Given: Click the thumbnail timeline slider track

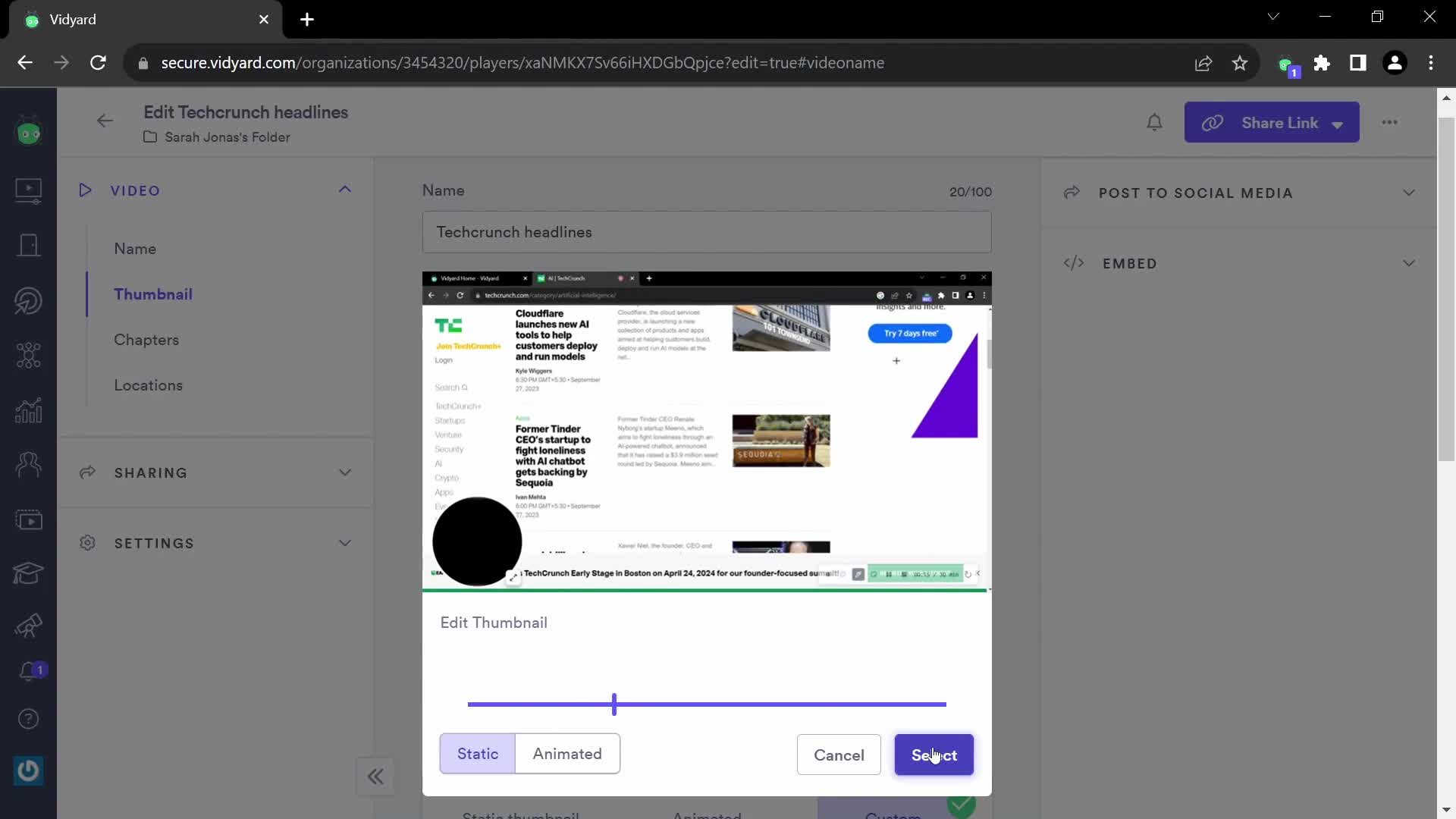Looking at the screenshot, I should [707, 704].
